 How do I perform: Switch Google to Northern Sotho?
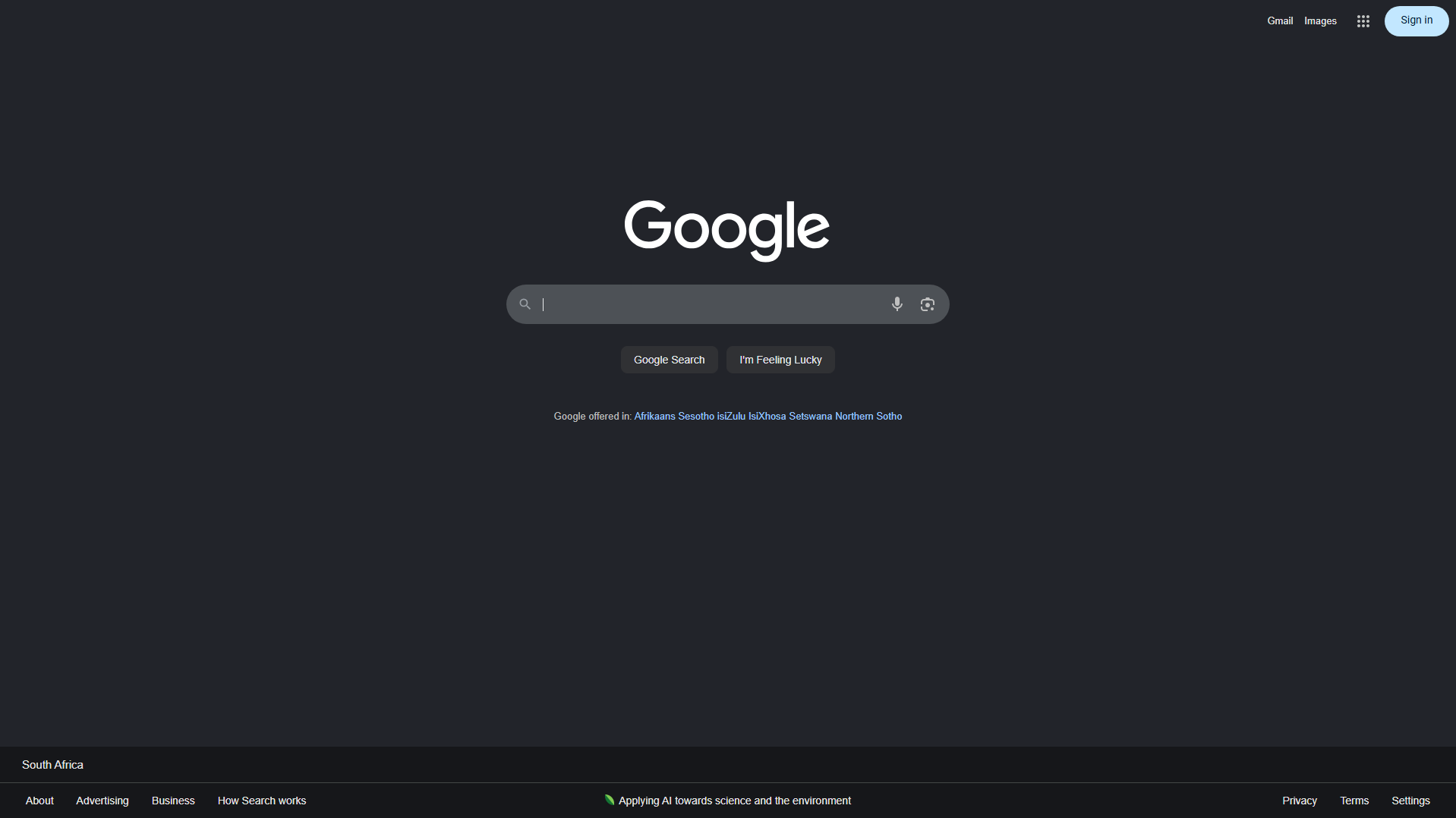click(868, 416)
